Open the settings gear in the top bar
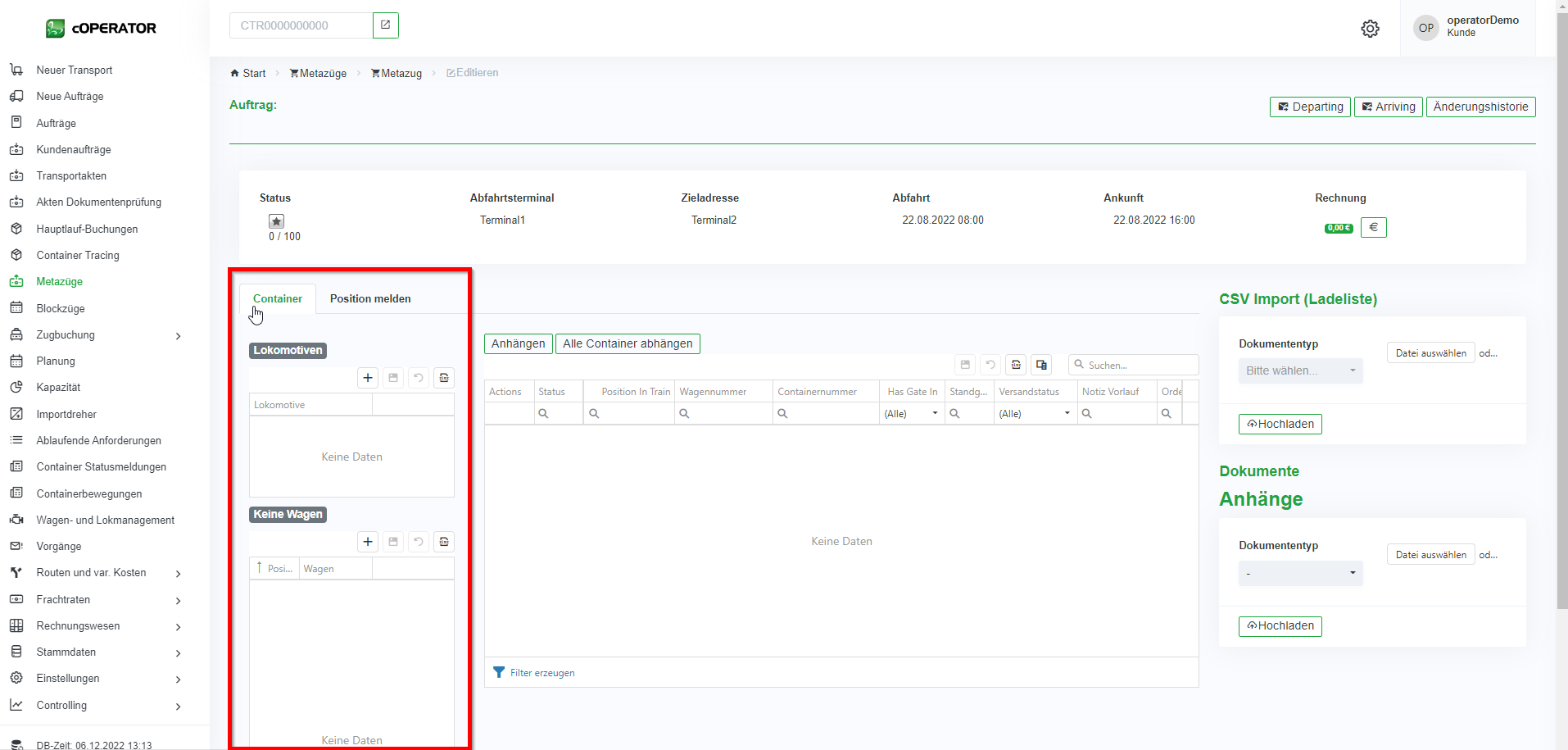Screen dimensions: 1568x750 point(1370,29)
